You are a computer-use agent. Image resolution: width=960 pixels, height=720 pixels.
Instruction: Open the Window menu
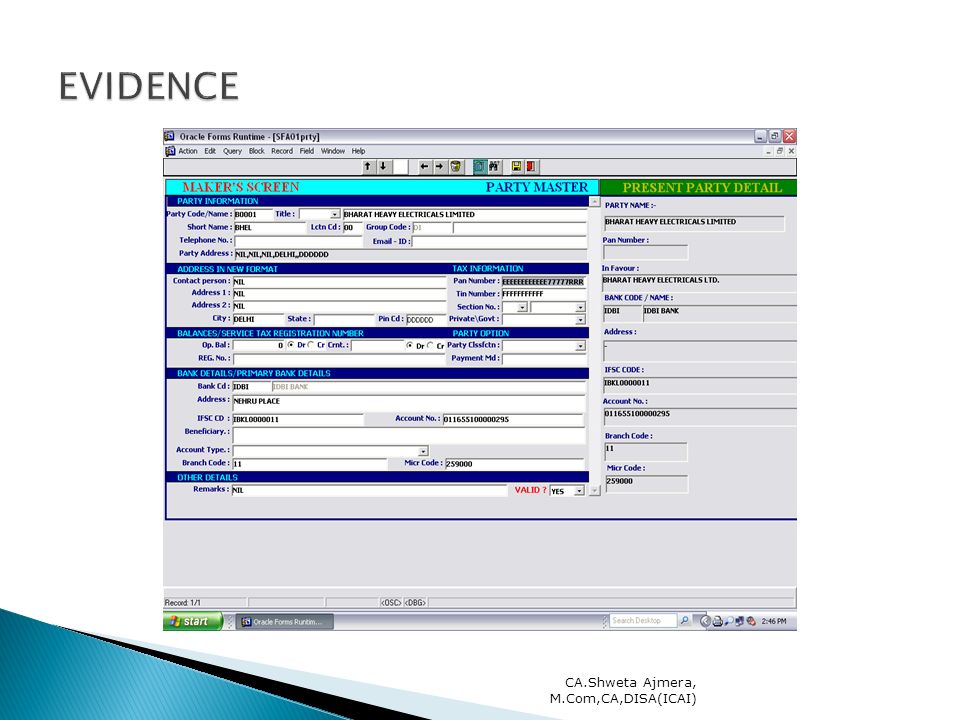click(333, 151)
